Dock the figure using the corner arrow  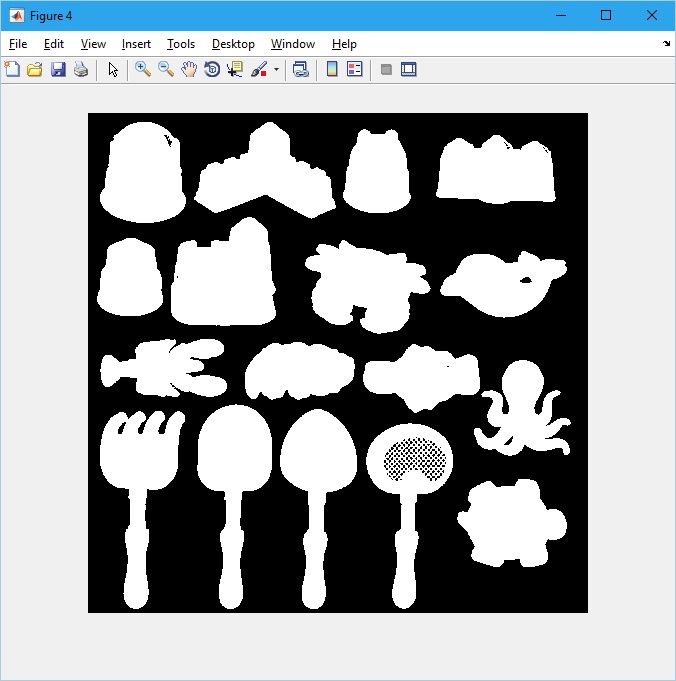click(x=666, y=44)
